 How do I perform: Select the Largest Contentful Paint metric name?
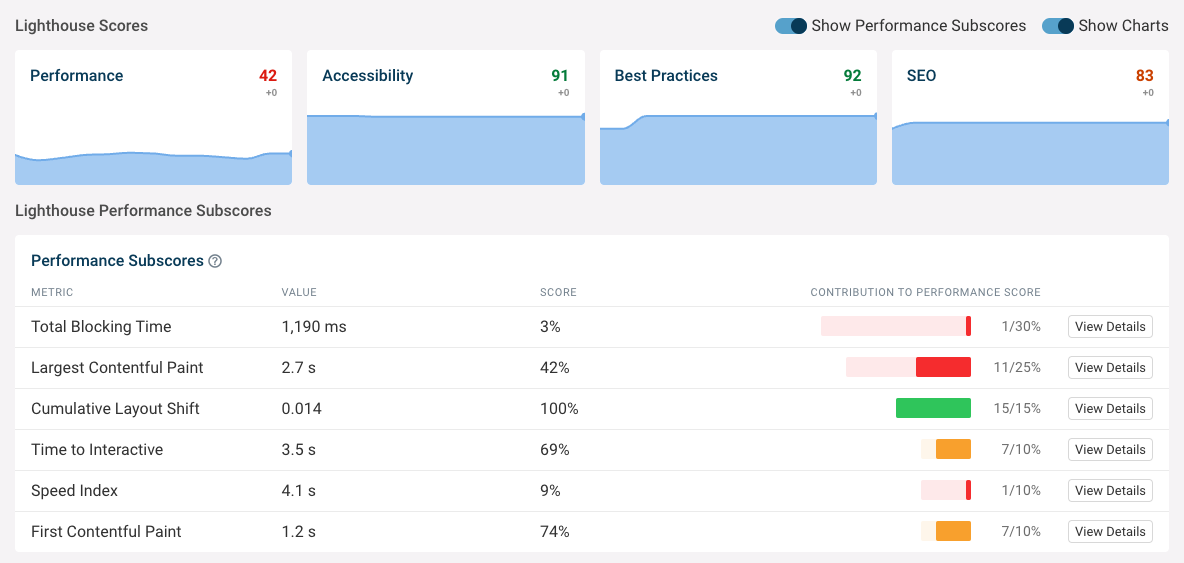(117, 368)
